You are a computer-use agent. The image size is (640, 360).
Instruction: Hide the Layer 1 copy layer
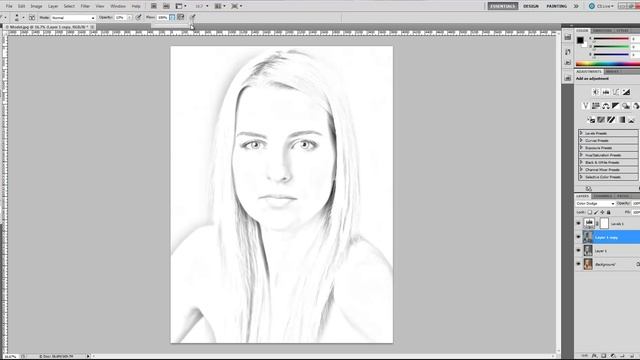[578, 237]
